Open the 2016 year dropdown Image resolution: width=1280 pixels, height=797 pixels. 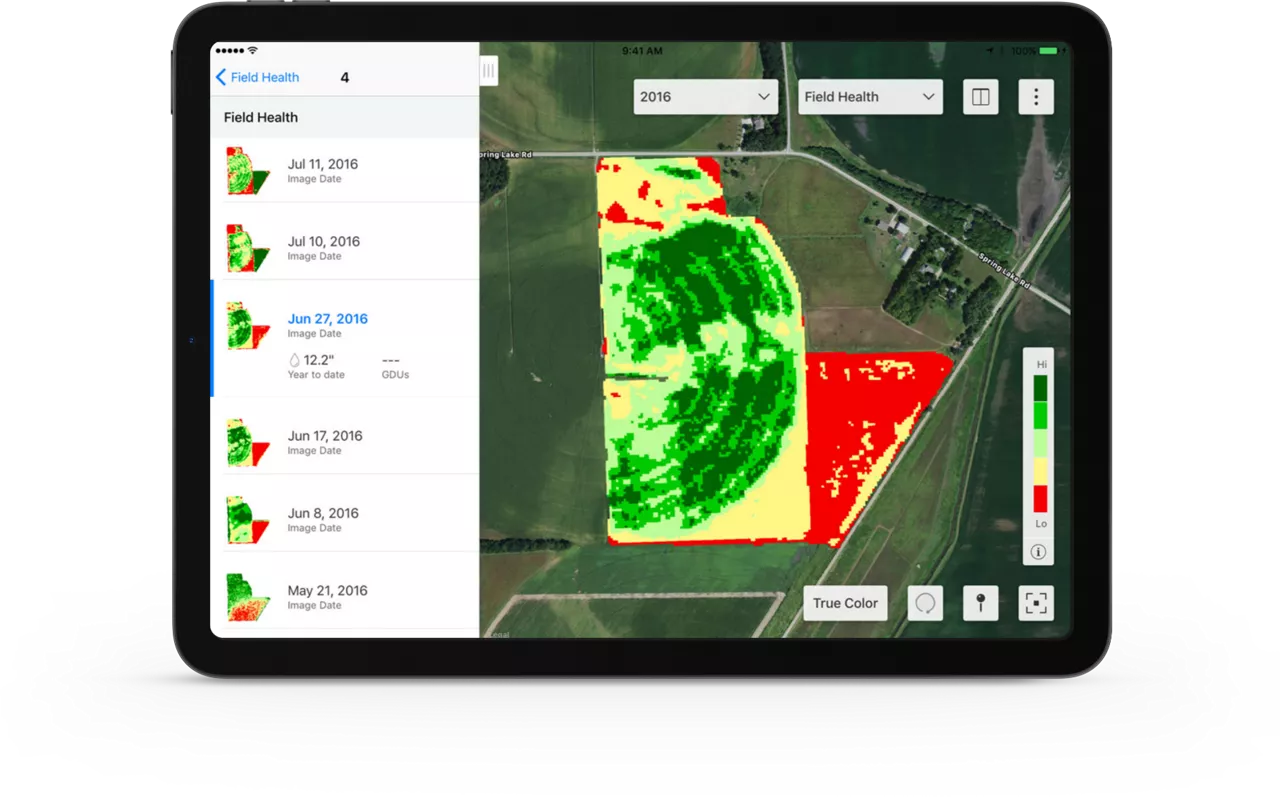pos(705,97)
